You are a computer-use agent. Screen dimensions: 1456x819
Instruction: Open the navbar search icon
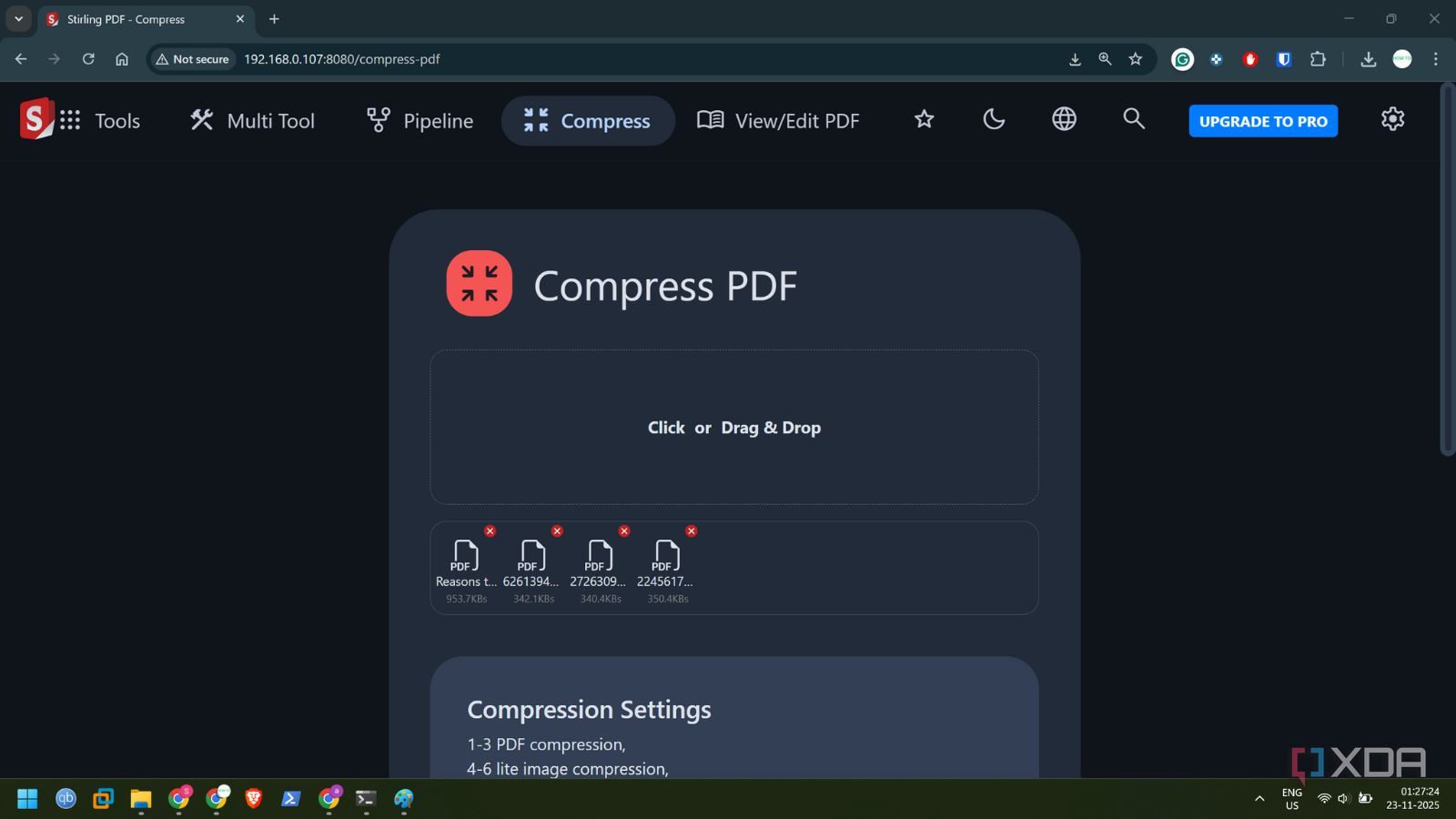tap(1133, 118)
